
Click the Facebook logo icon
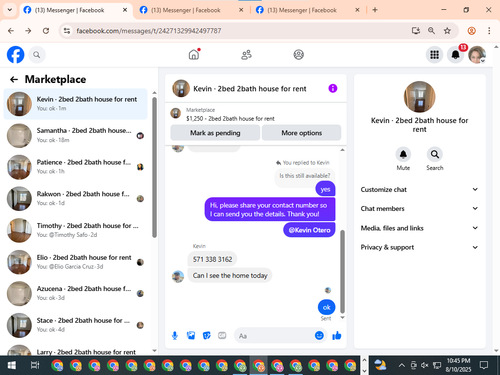coord(15,55)
